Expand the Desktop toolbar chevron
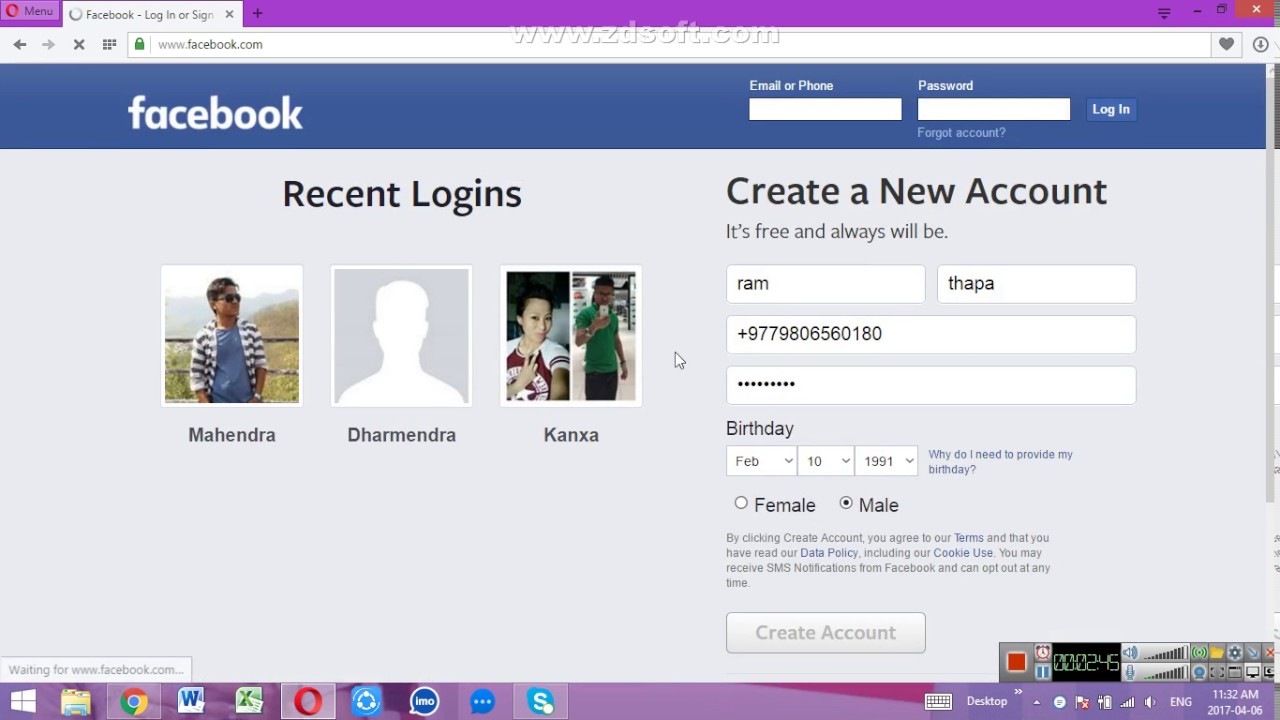The width and height of the screenshot is (1280, 720). pos(1019,692)
